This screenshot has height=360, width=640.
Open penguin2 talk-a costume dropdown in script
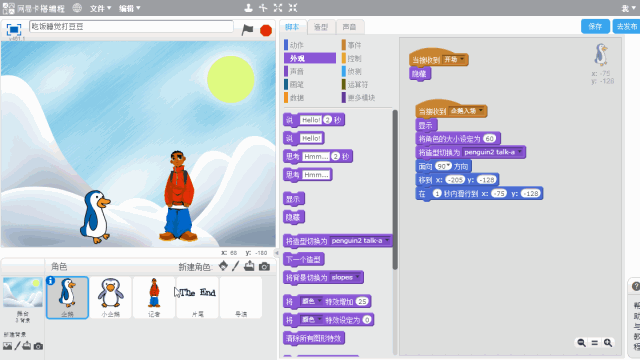520,152
